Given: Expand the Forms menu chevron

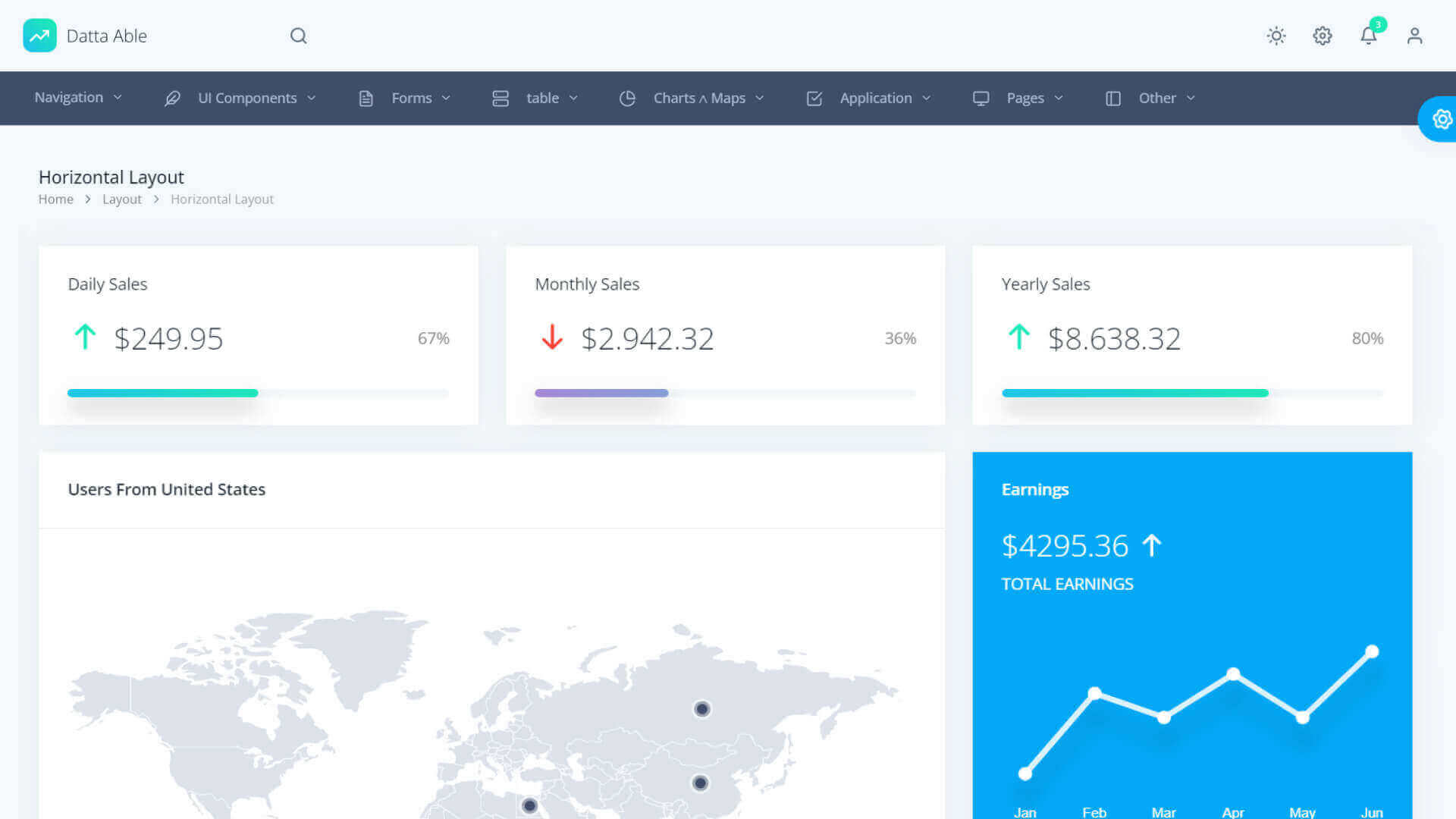Looking at the screenshot, I should click(446, 99).
